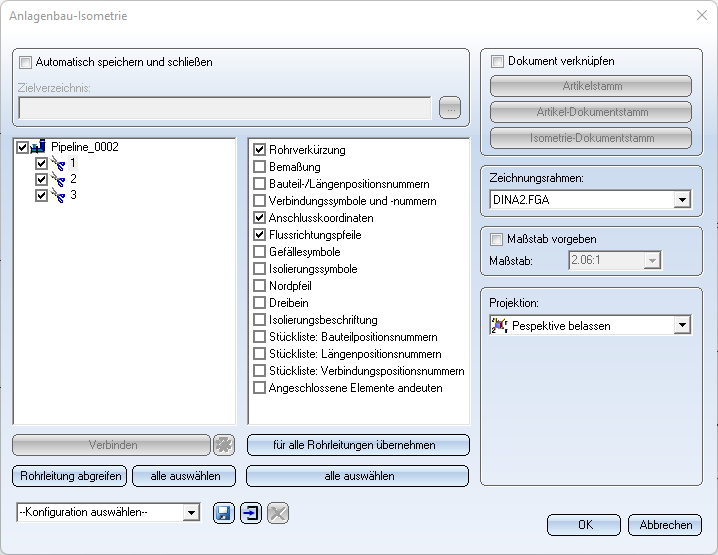This screenshot has width=718, height=555.
Task: Open the Projektion dropdown list
Action: coord(682,325)
